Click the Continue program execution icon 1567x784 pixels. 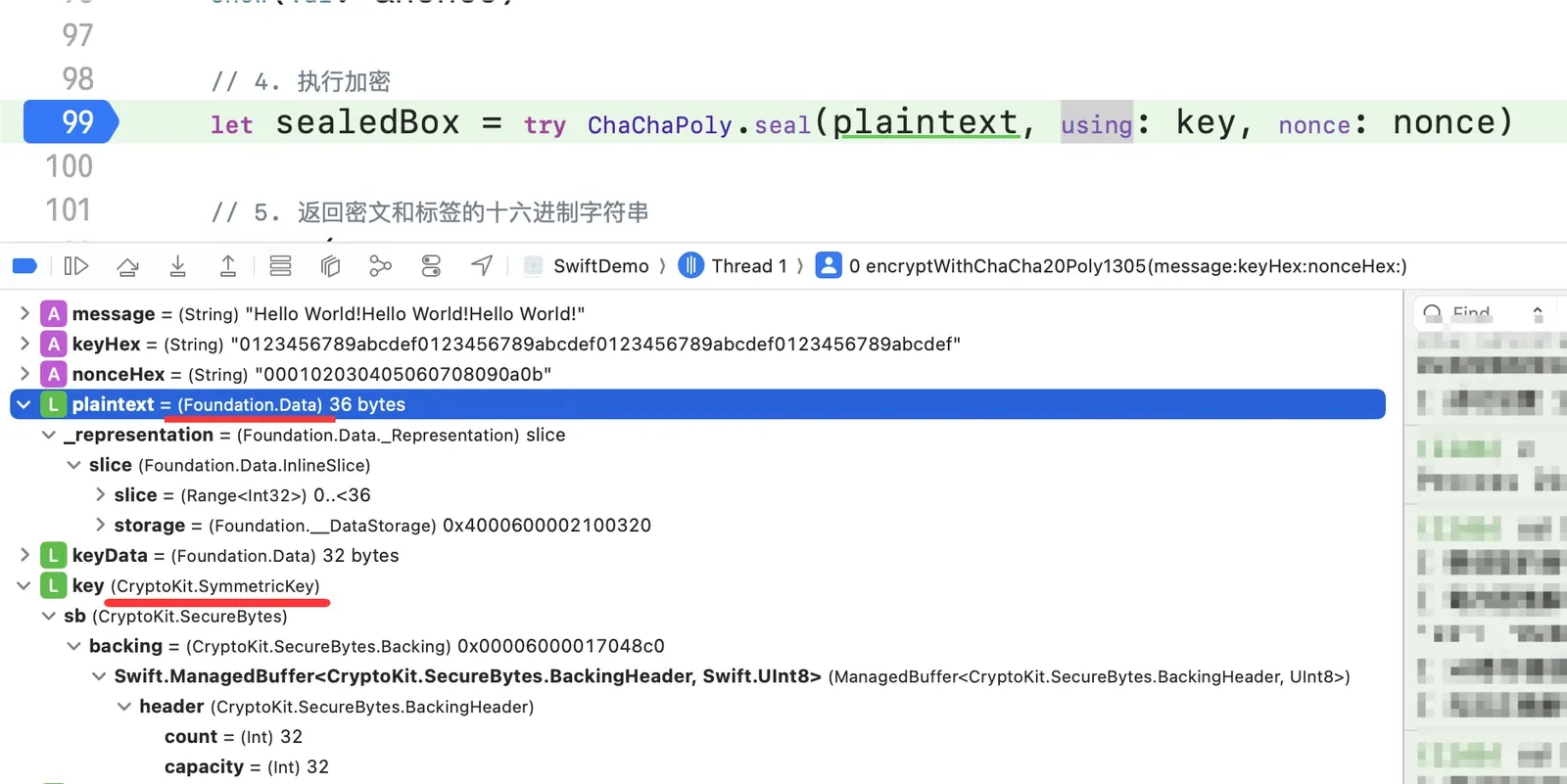pyautogui.click(x=76, y=266)
